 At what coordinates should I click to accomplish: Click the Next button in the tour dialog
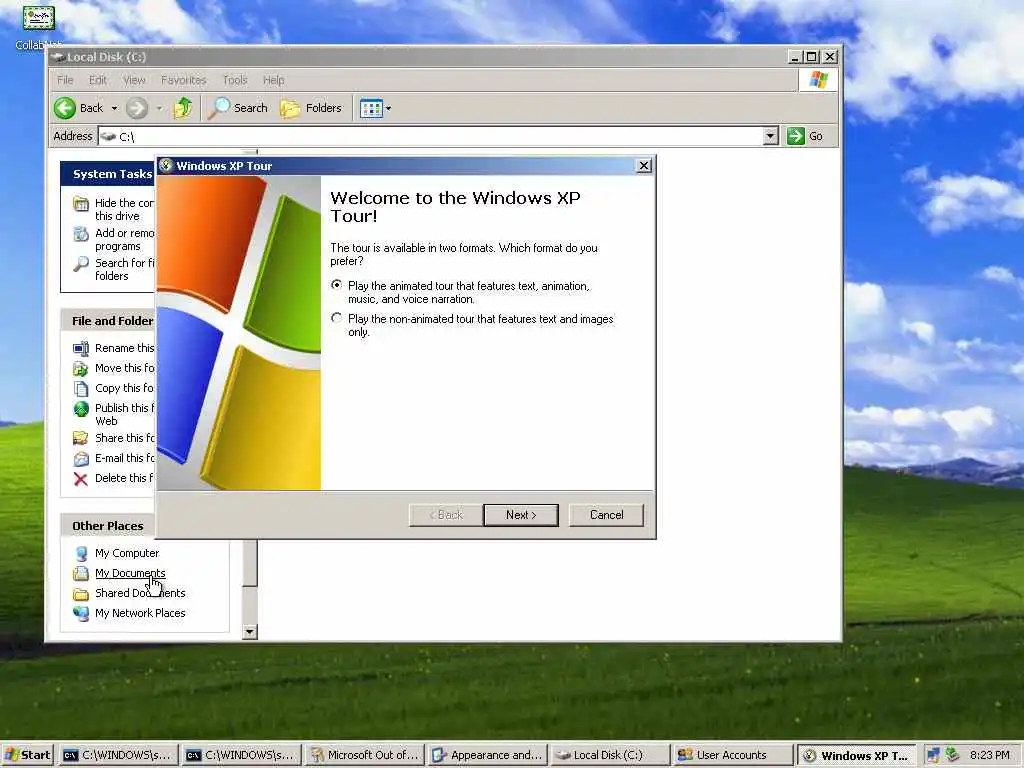tap(520, 515)
